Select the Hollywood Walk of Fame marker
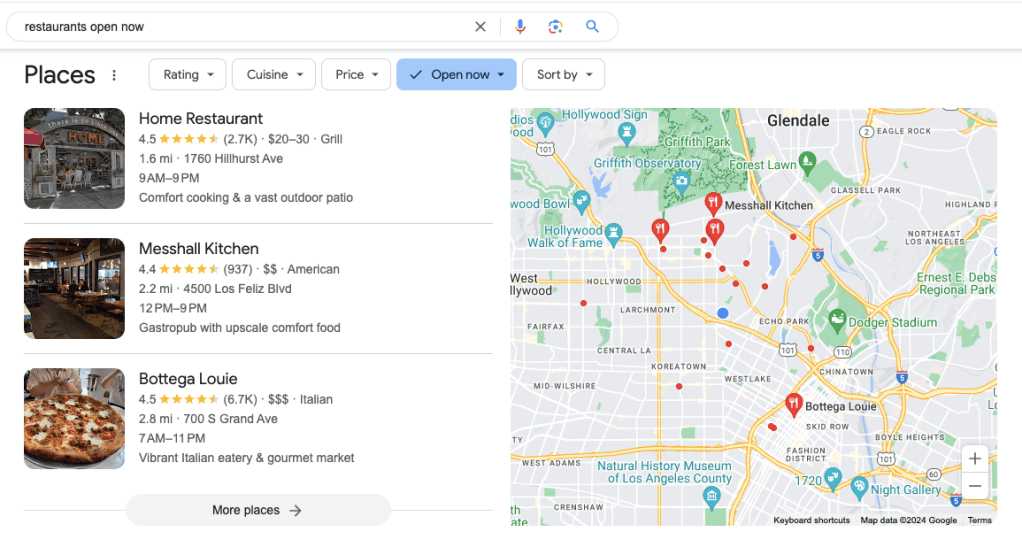Image resolution: width=1022 pixels, height=555 pixels. coord(613,234)
